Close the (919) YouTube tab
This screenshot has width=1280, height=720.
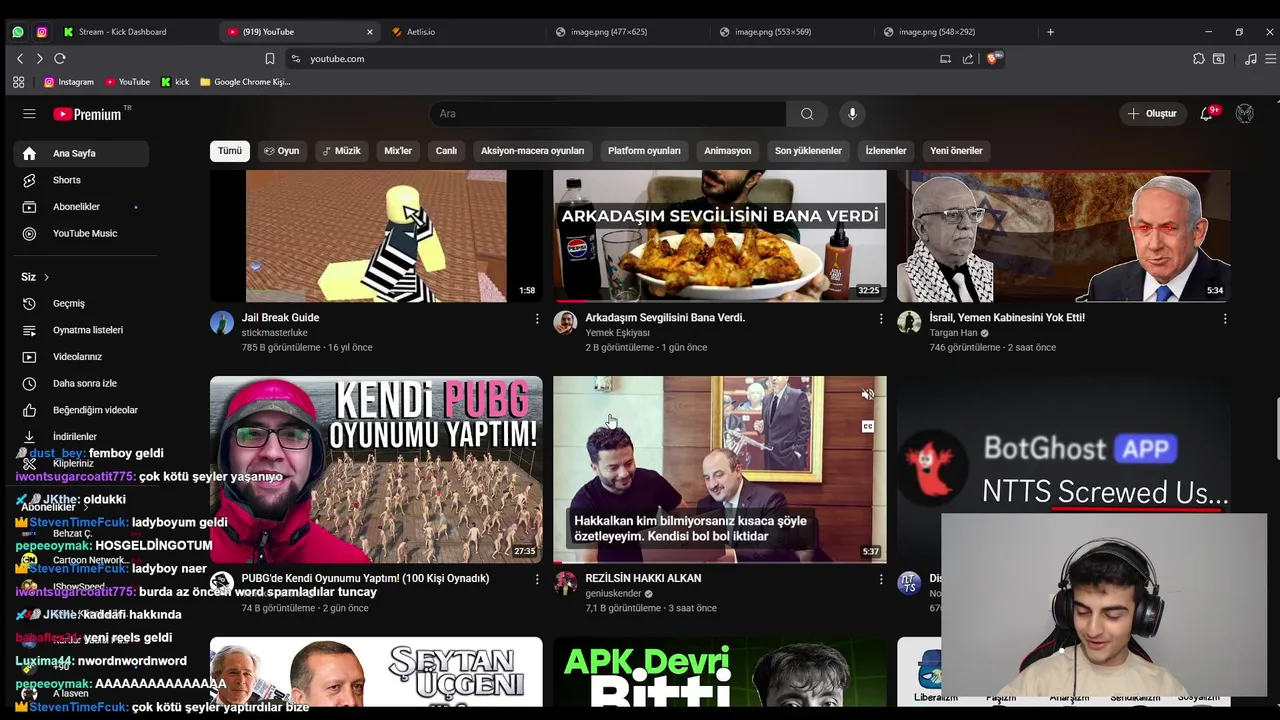[x=370, y=32]
